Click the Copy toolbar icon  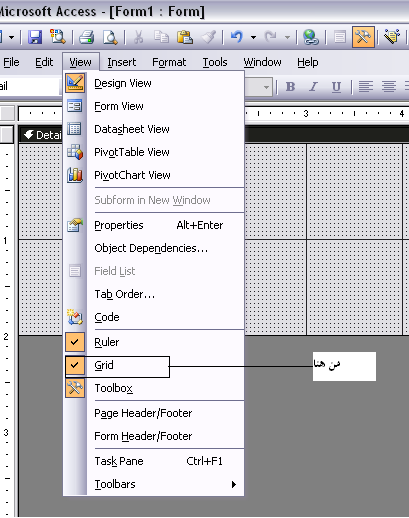161,37
